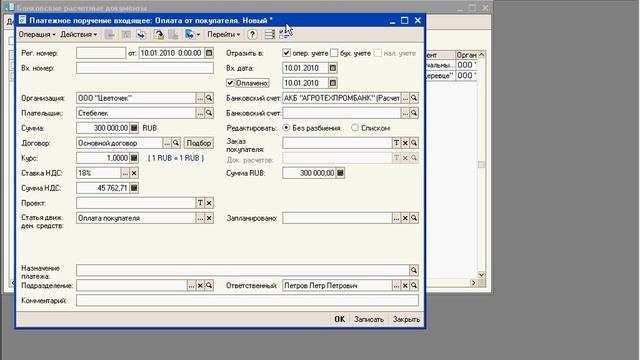Open calendar next to Вх. дата

333,68
